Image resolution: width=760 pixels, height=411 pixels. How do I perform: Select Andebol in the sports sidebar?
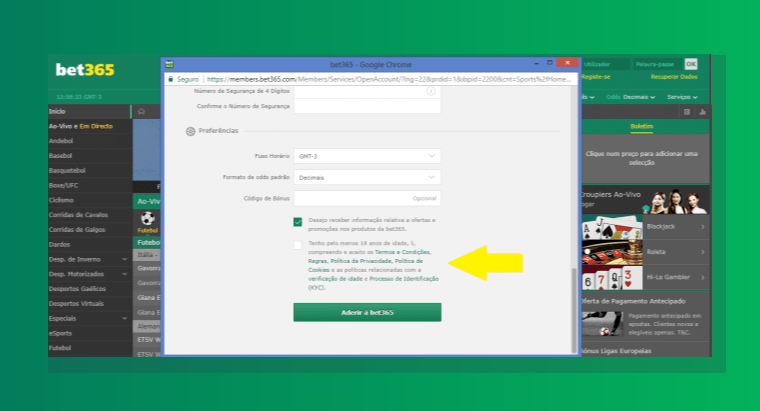tap(89, 141)
